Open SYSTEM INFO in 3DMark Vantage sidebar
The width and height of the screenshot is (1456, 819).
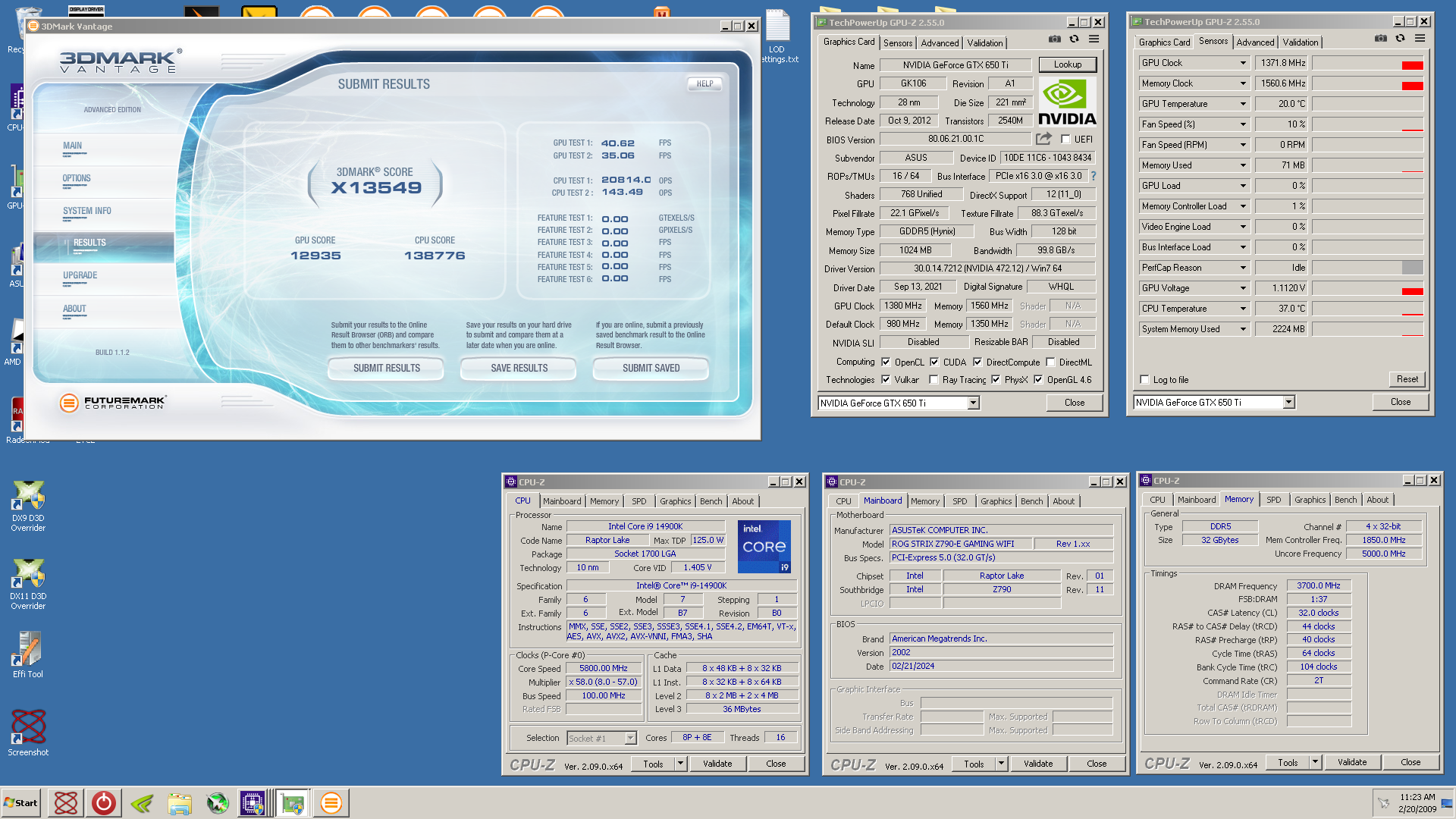[87, 211]
